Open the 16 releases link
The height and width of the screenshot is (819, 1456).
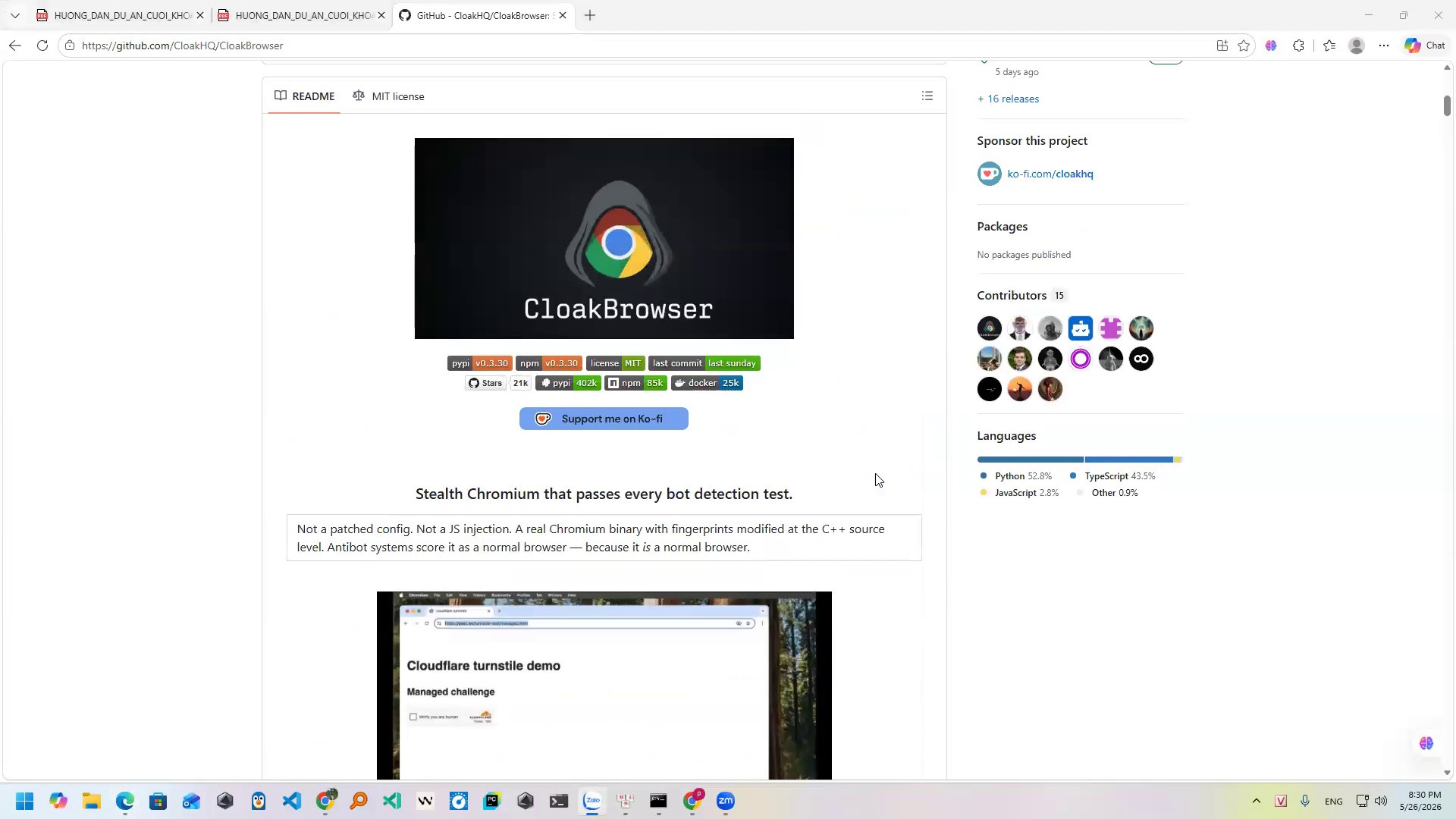coord(1008,99)
